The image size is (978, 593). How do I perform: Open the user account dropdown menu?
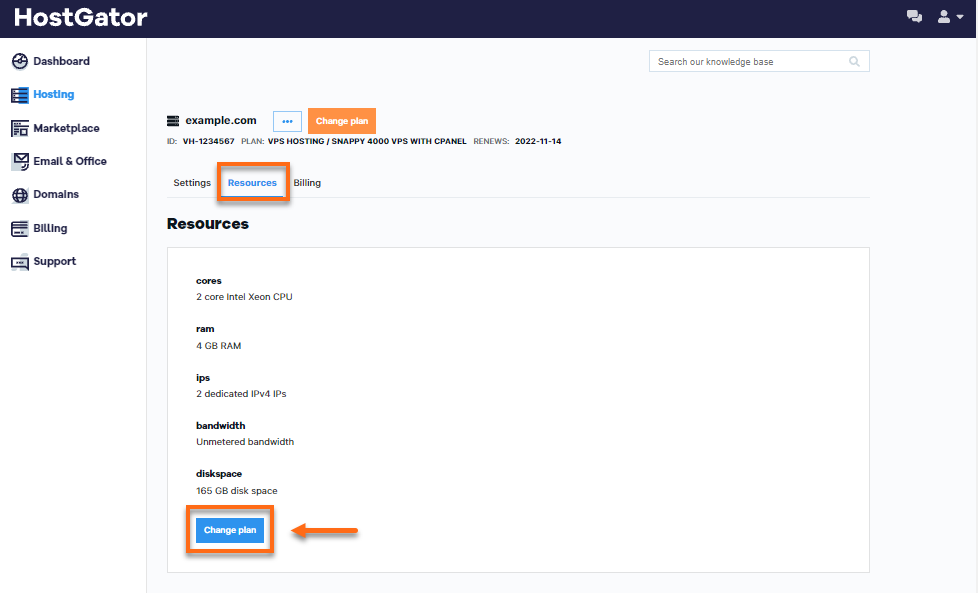tap(950, 17)
